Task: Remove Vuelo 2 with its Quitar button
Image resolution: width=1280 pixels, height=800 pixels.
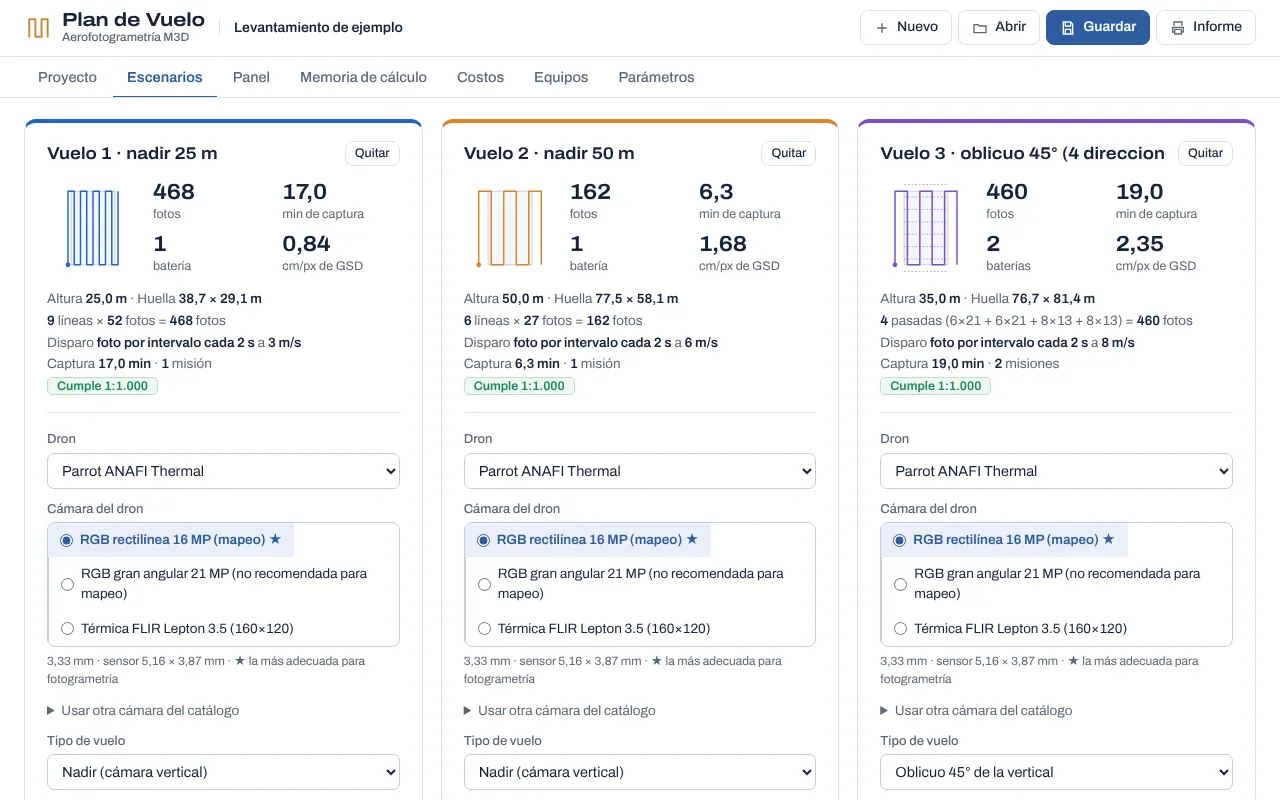Action: pyautogui.click(x=789, y=153)
